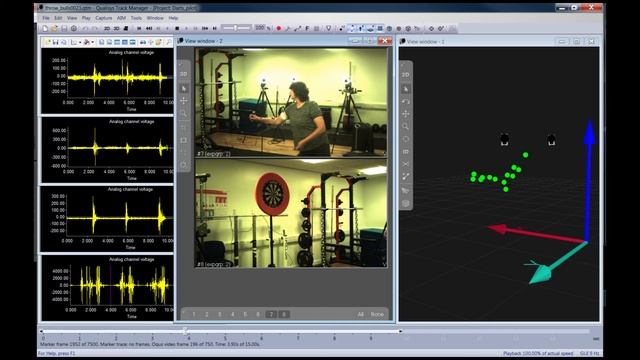This screenshot has height=360, width=640.
Task: Click magnifier icon in plot panel toolbar
Action: (168, 42)
